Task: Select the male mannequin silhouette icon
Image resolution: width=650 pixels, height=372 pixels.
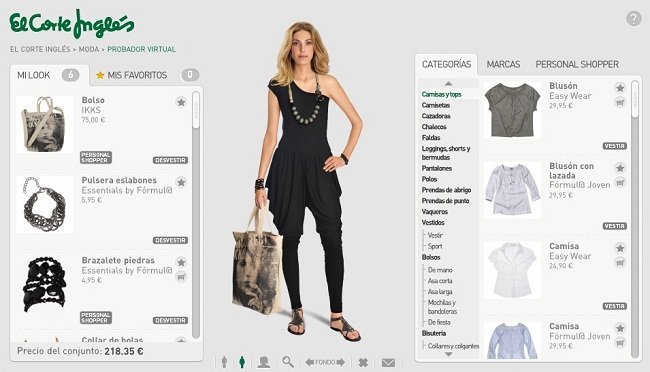Action: 224,362
